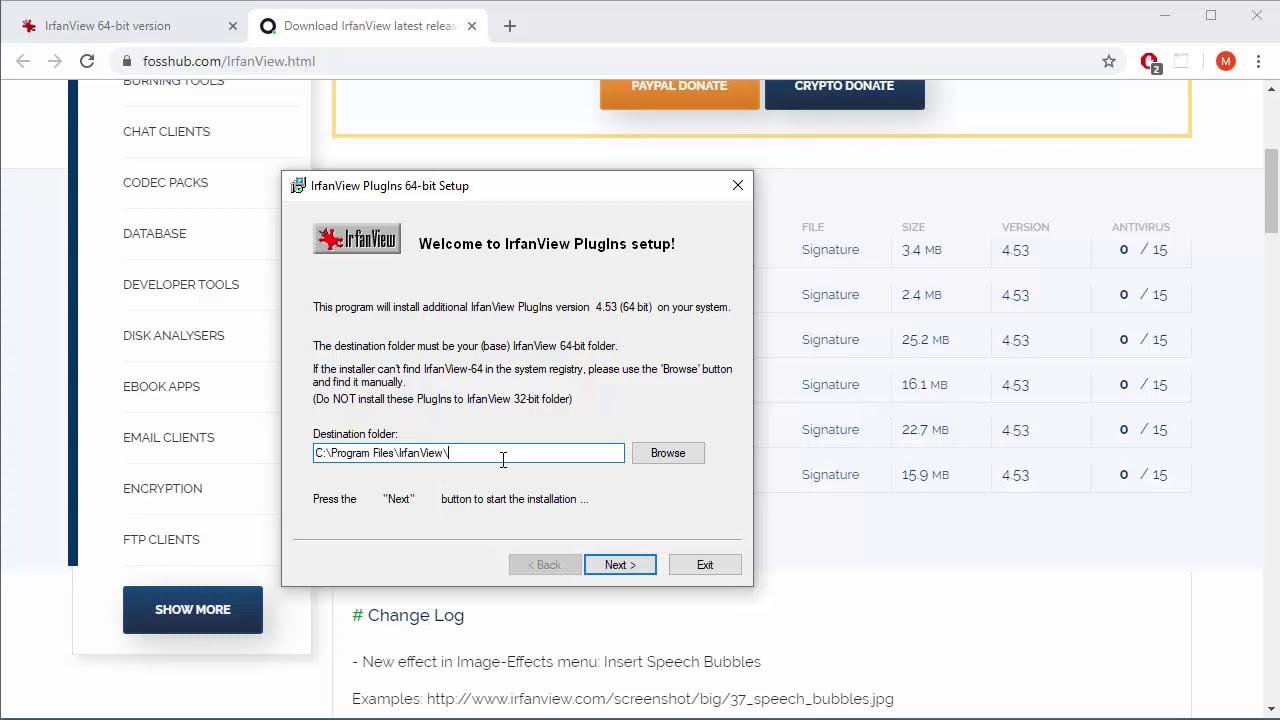Viewport: 1280px width, 720px height.
Task: Open the CODEC PACKS category
Action: tap(165, 182)
